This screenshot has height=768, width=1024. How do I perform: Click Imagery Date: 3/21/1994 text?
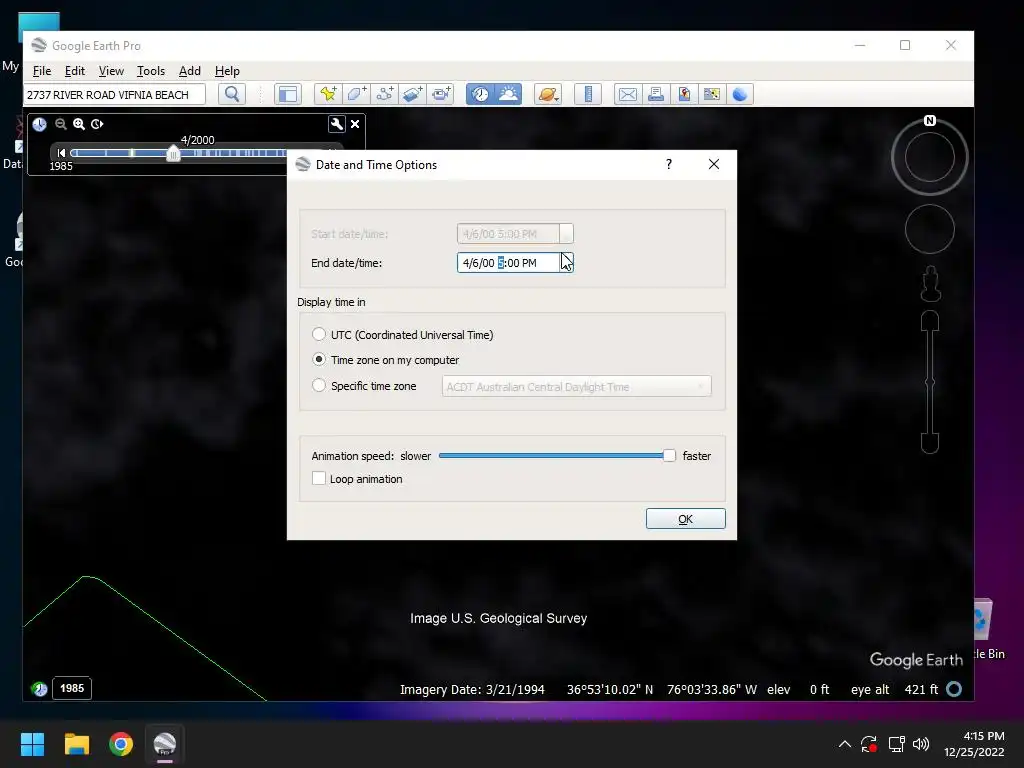(x=472, y=690)
